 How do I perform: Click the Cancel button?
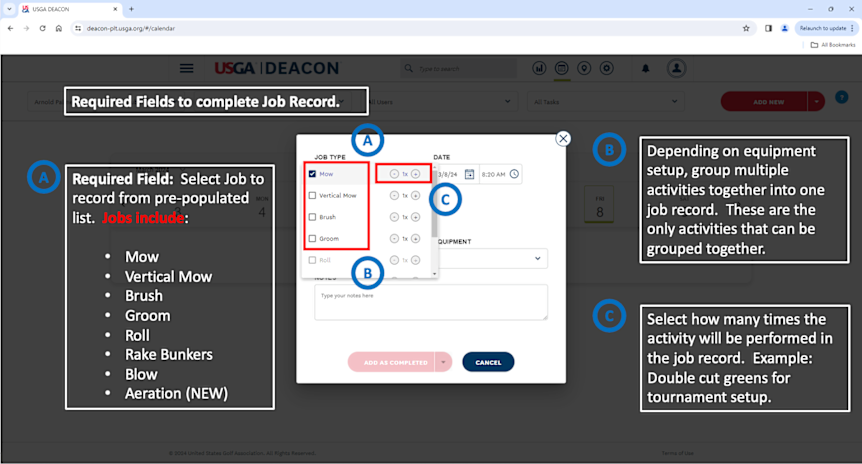coord(488,362)
